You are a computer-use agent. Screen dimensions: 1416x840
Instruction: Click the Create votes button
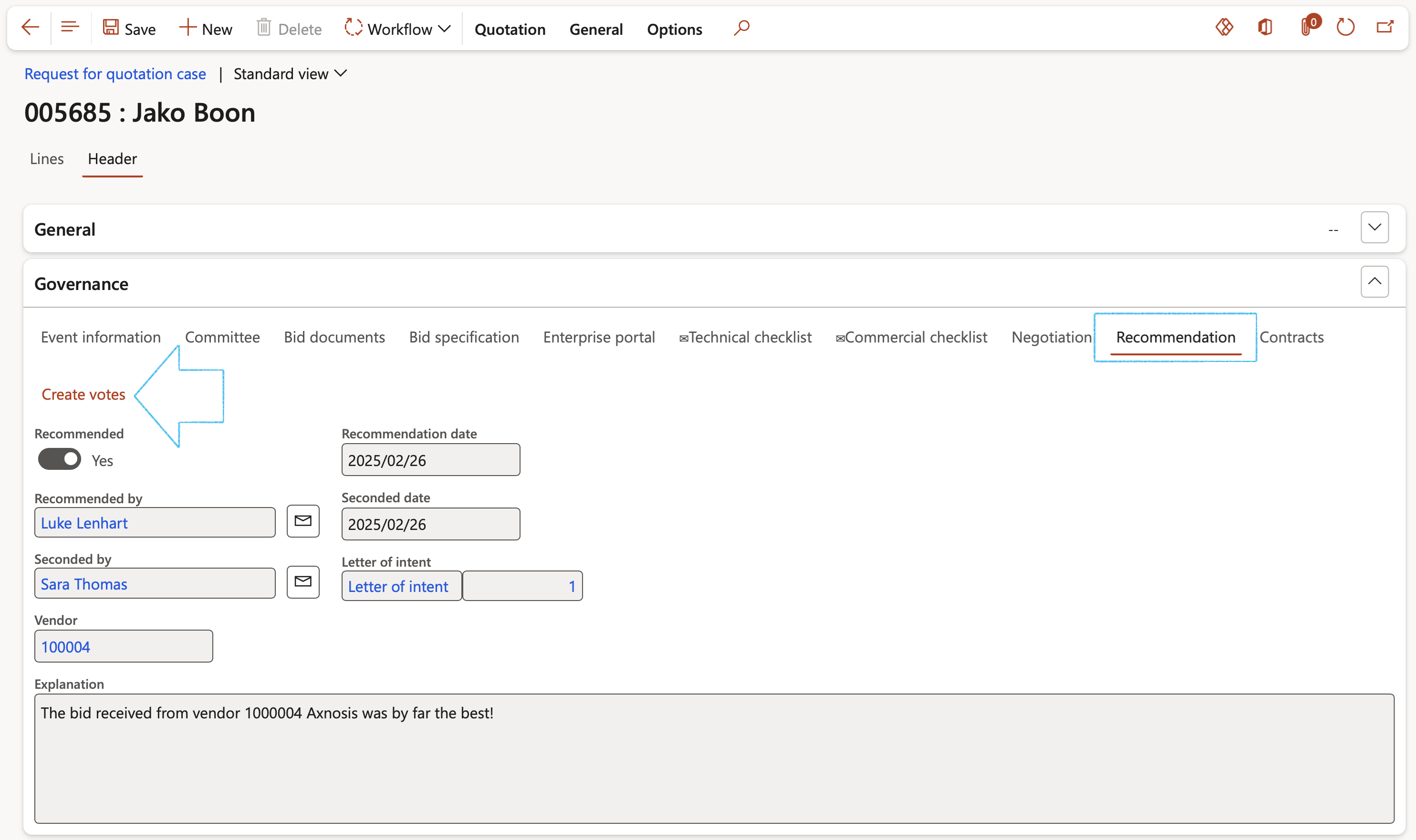[83, 394]
